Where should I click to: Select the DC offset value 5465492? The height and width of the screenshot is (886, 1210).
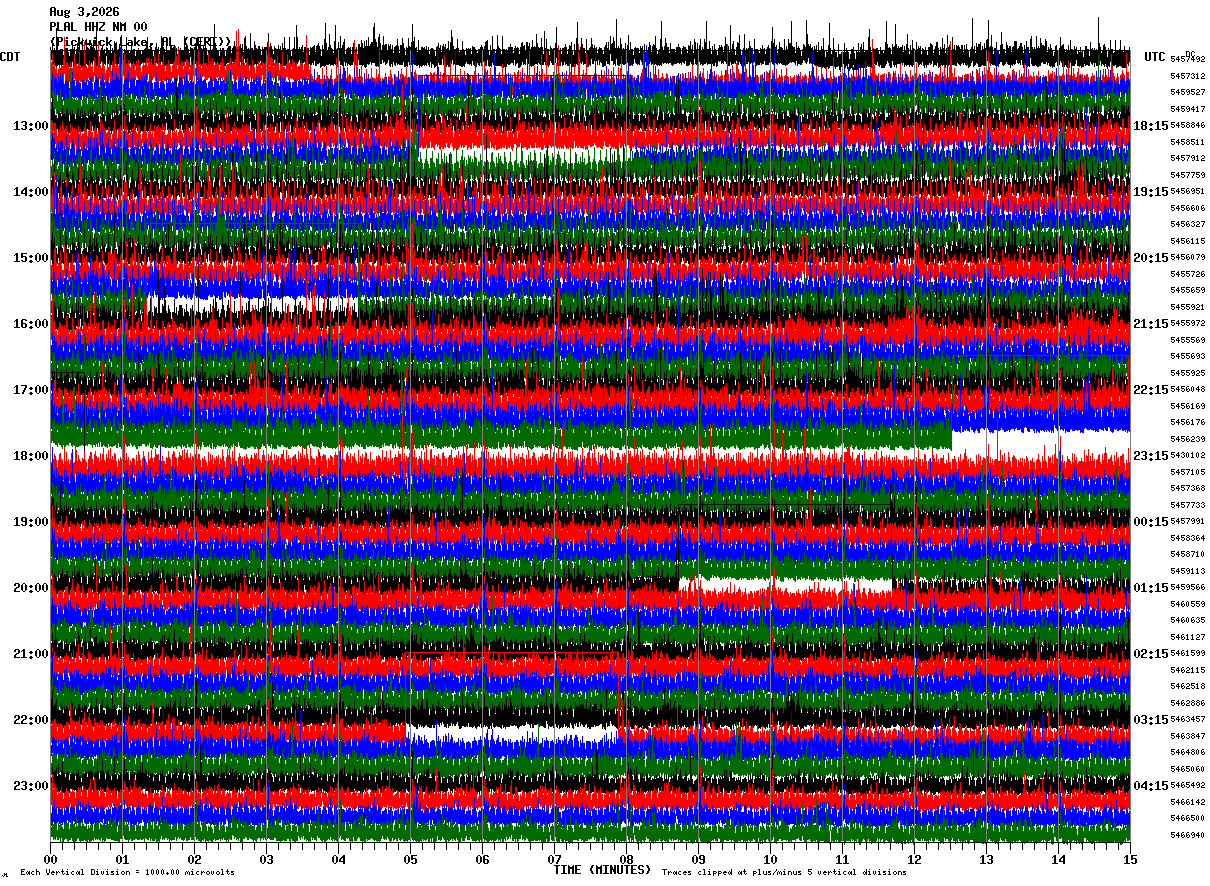[x=1187, y=785]
